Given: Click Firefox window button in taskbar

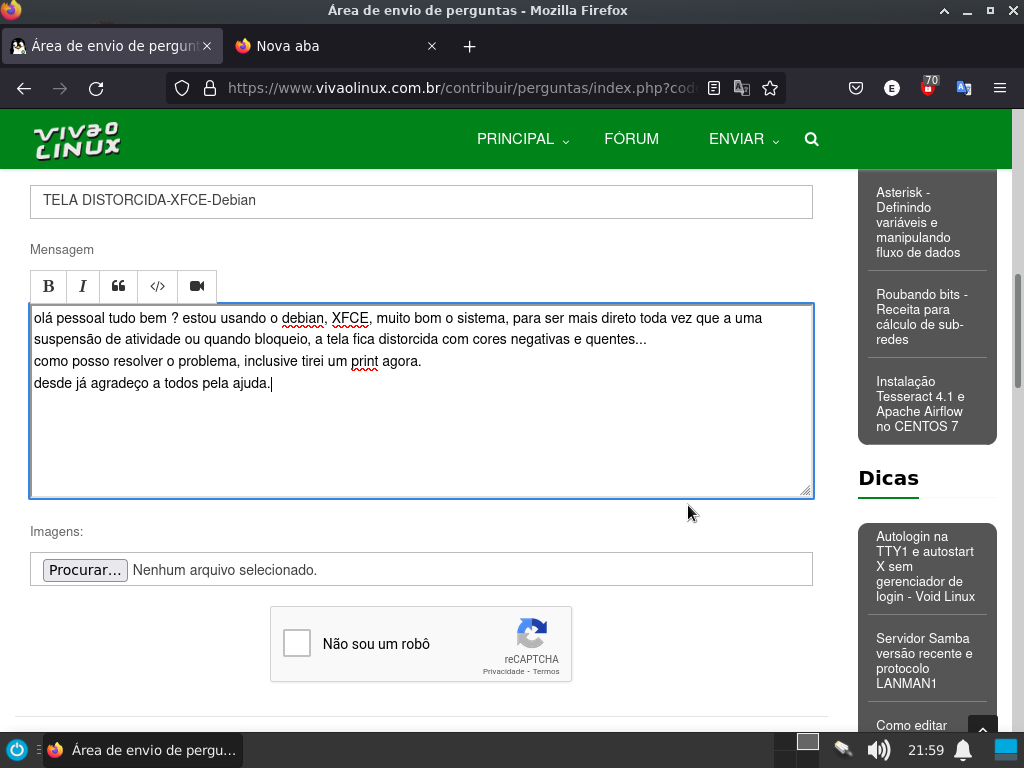Looking at the screenshot, I should [144, 750].
